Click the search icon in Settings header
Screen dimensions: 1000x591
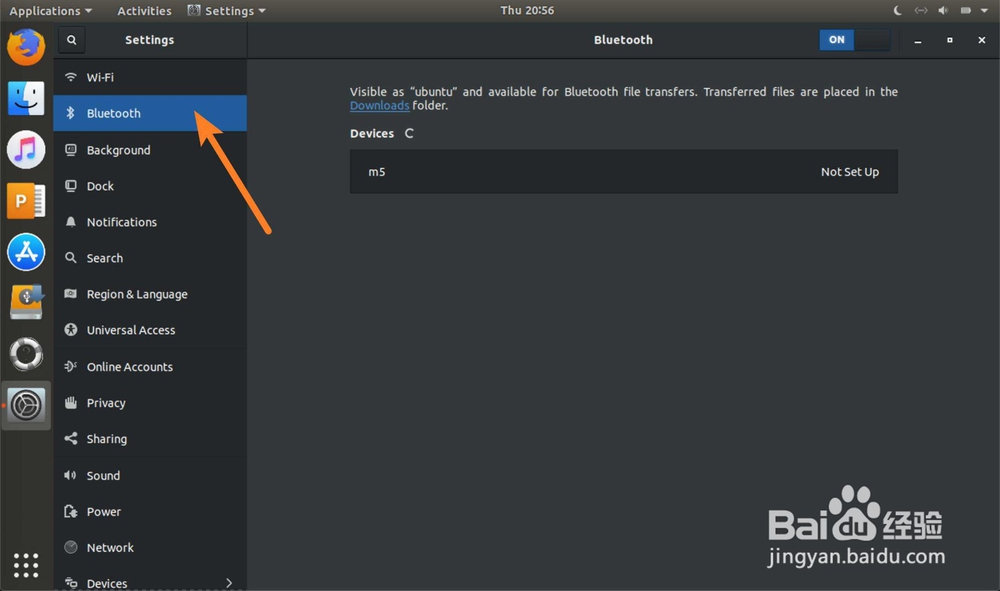coord(71,40)
